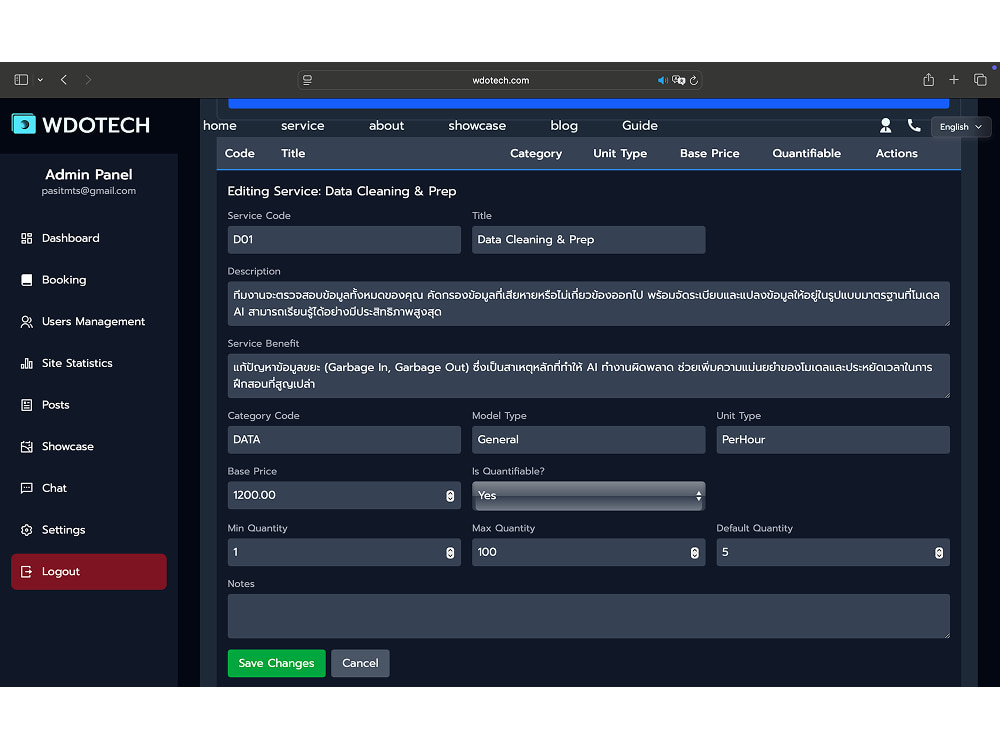Open the Dashboard sidebar item

[89, 239]
